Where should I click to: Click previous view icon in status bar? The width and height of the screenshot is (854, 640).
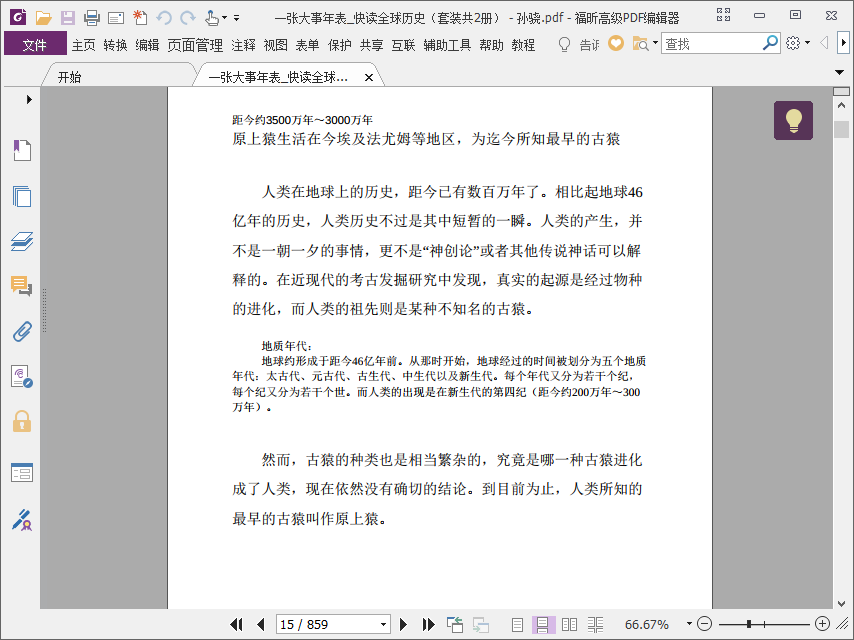coord(454,624)
